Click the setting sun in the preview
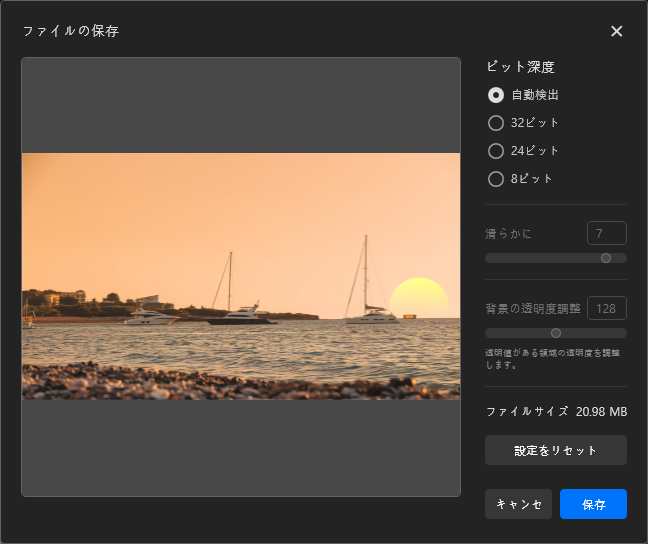The width and height of the screenshot is (648, 544). point(418,298)
